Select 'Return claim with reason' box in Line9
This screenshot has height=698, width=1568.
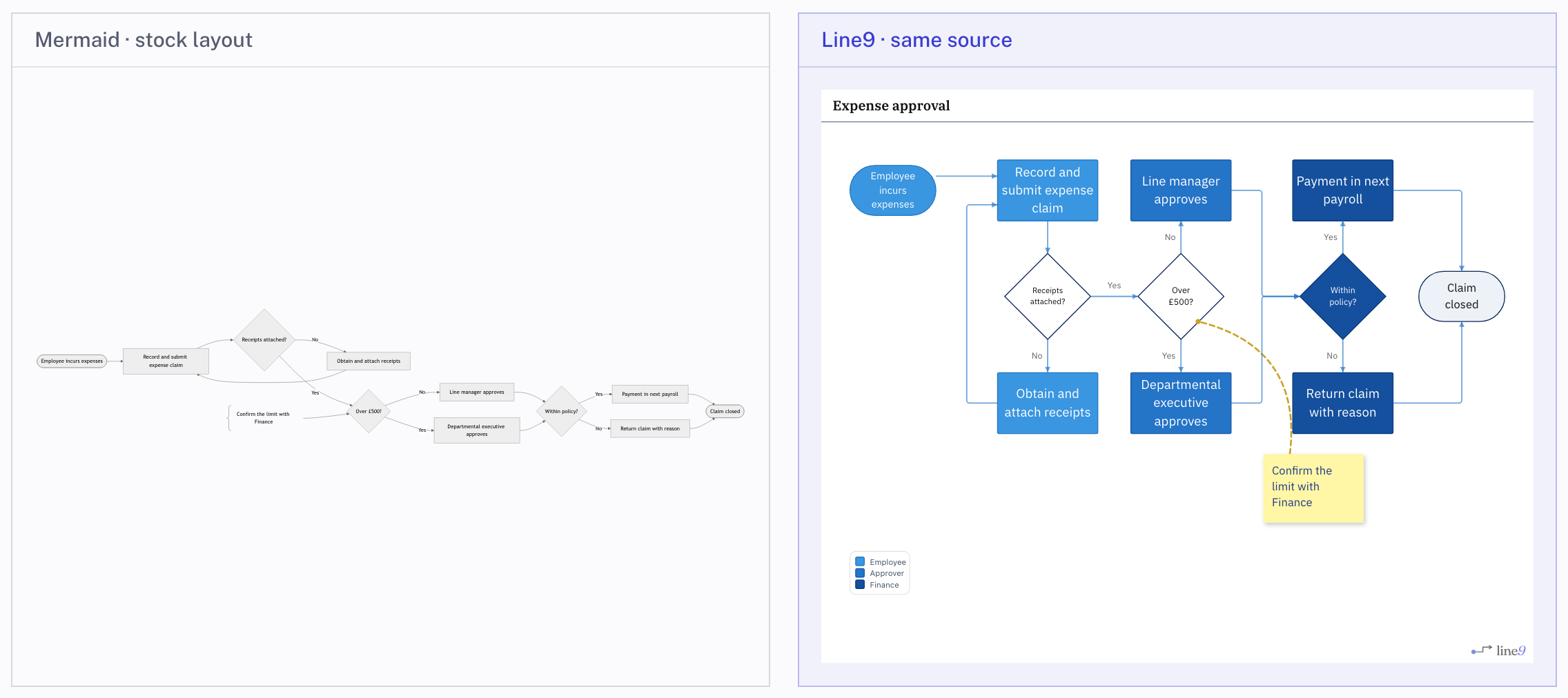[x=1342, y=403]
